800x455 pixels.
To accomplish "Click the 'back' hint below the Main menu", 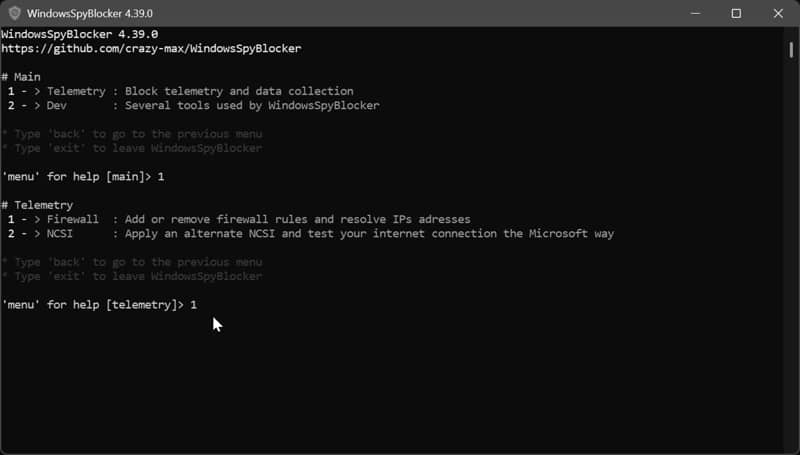I will (132, 134).
